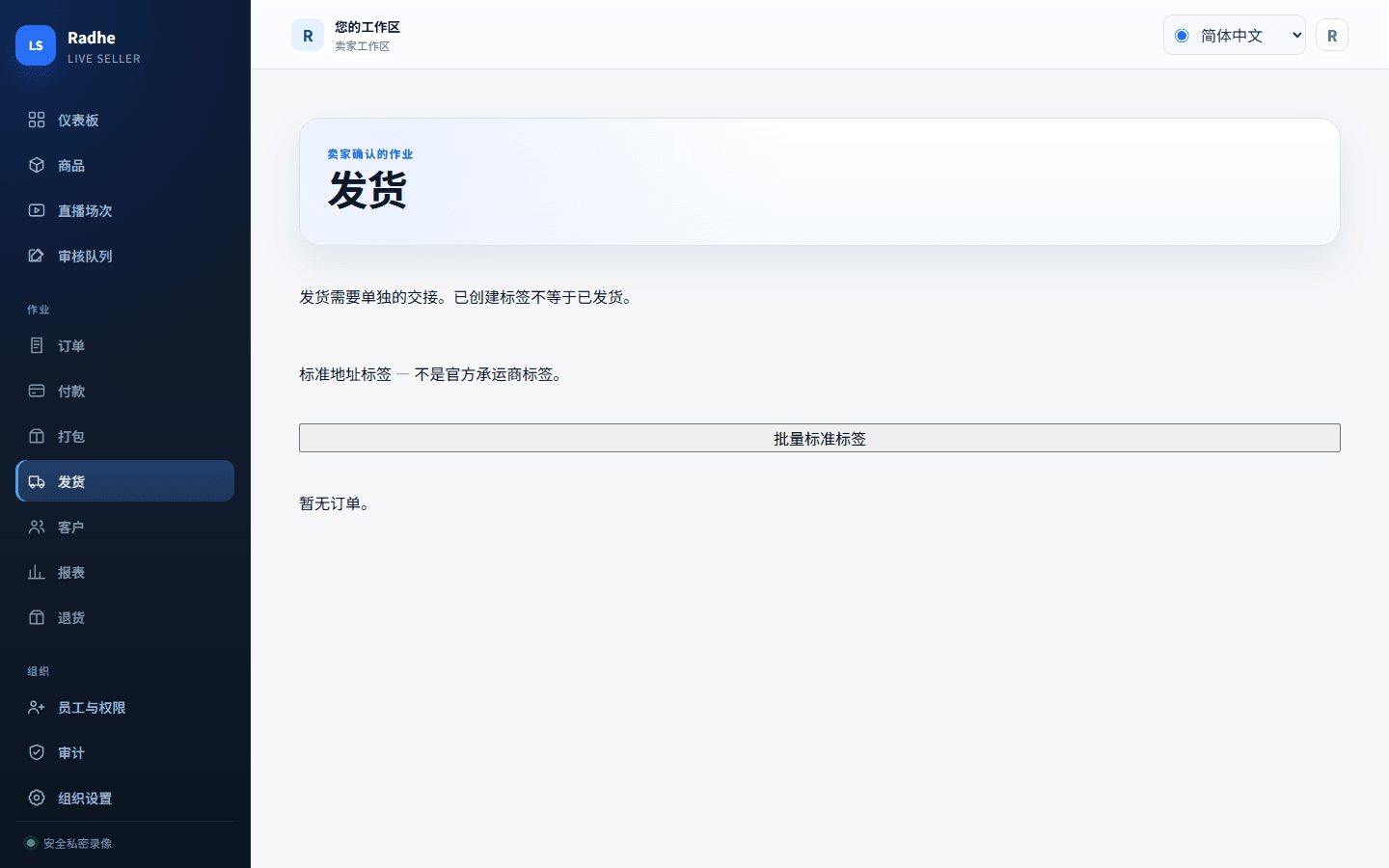Click the orders document icon beside 订单
The width and height of the screenshot is (1389, 868).
37,345
